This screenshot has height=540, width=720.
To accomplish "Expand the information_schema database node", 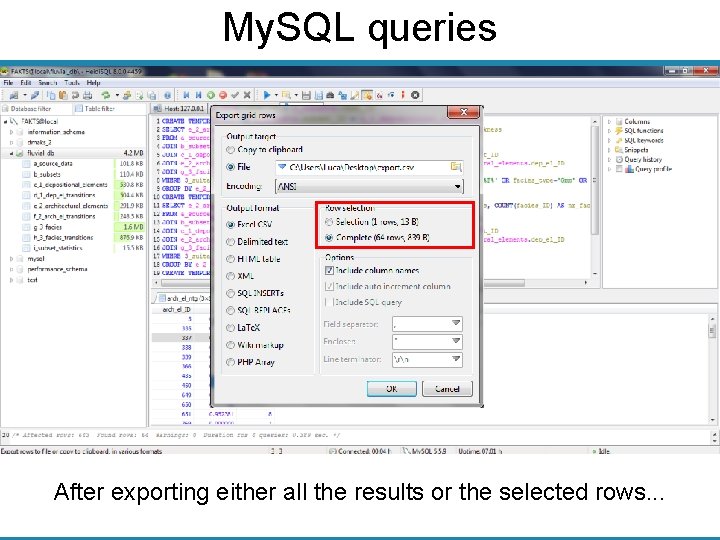I will point(11,132).
